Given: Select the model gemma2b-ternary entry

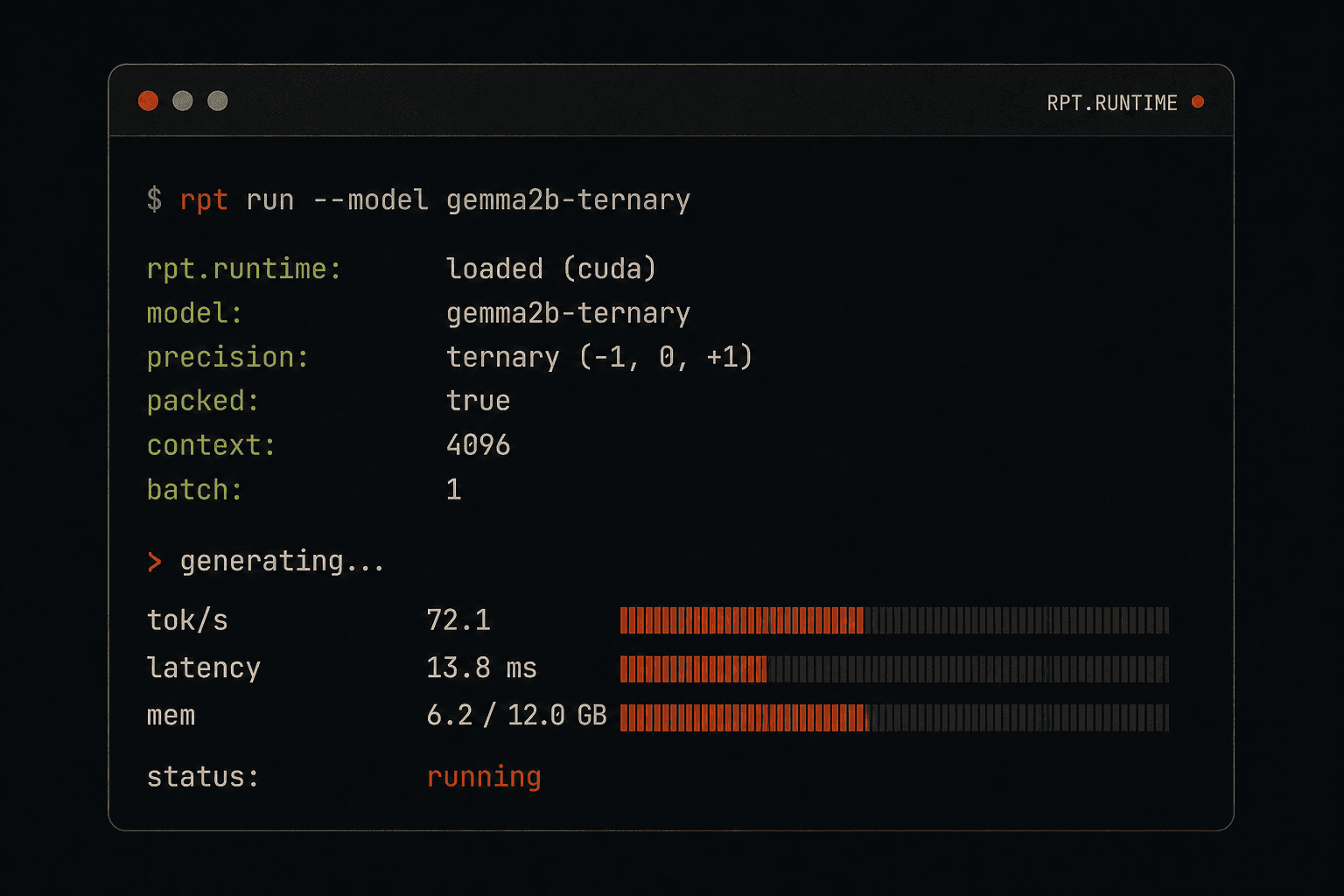Looking at the screenshot, I should point(568,313).
